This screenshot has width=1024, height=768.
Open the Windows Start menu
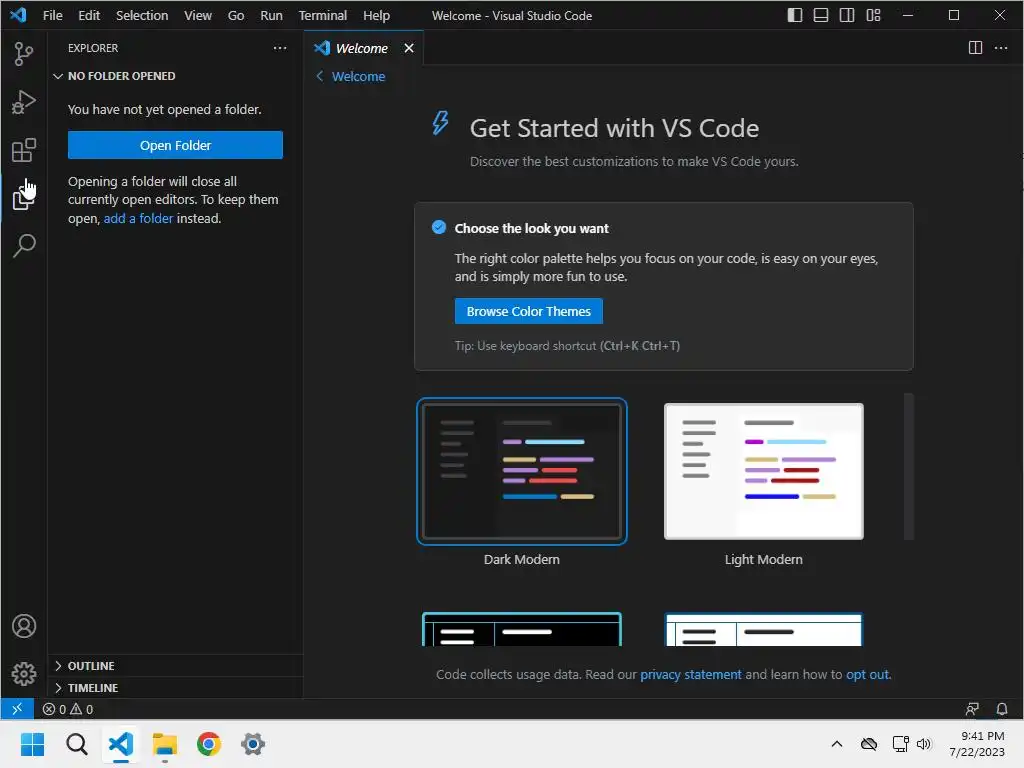33,744
